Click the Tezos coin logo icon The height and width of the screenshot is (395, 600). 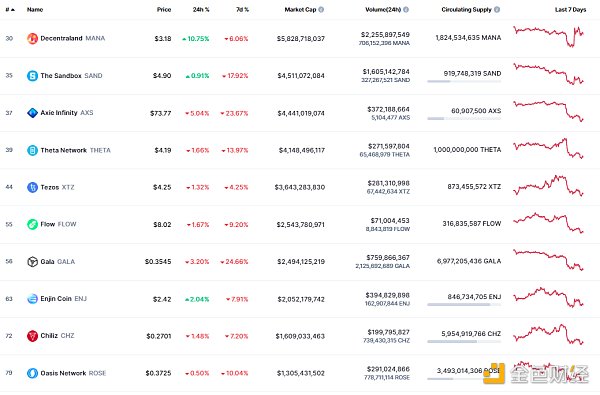click(32, 187)
